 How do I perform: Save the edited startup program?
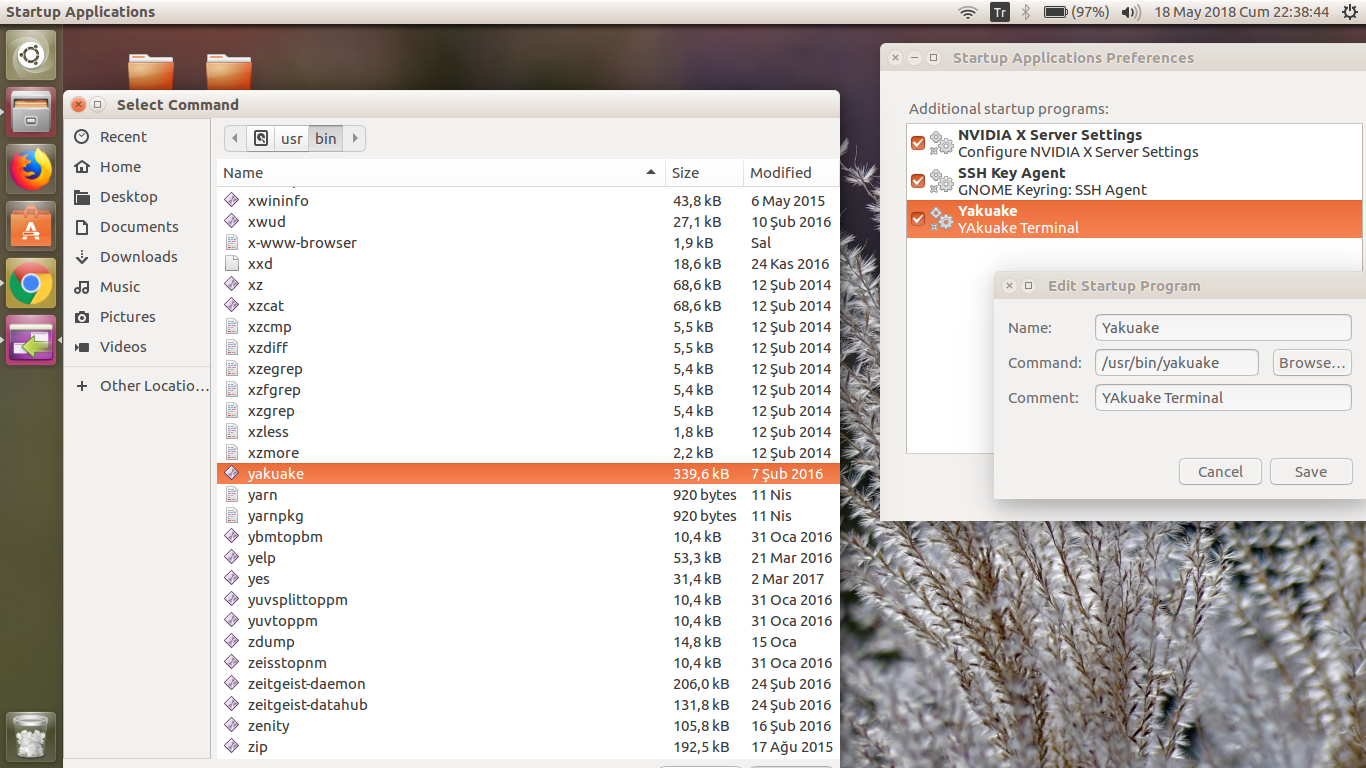1310,472
